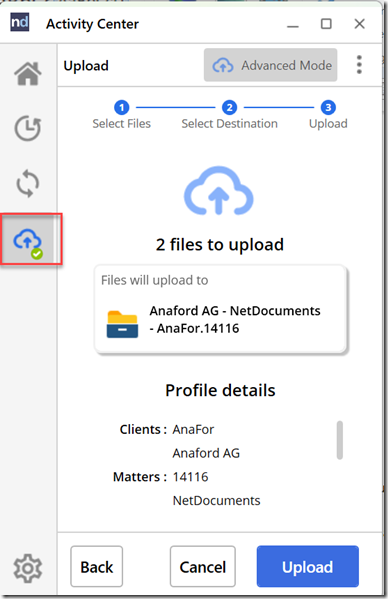
Task: Click the Anaford AG - NetDocuments destination text
Action: (234, 319)
